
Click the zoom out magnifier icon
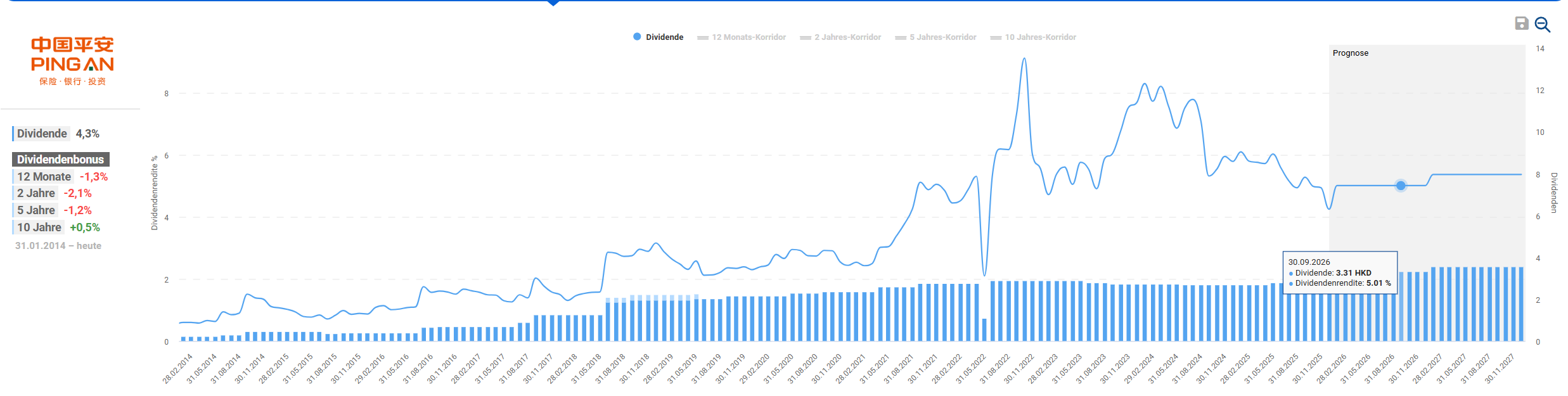point(1543,25)
